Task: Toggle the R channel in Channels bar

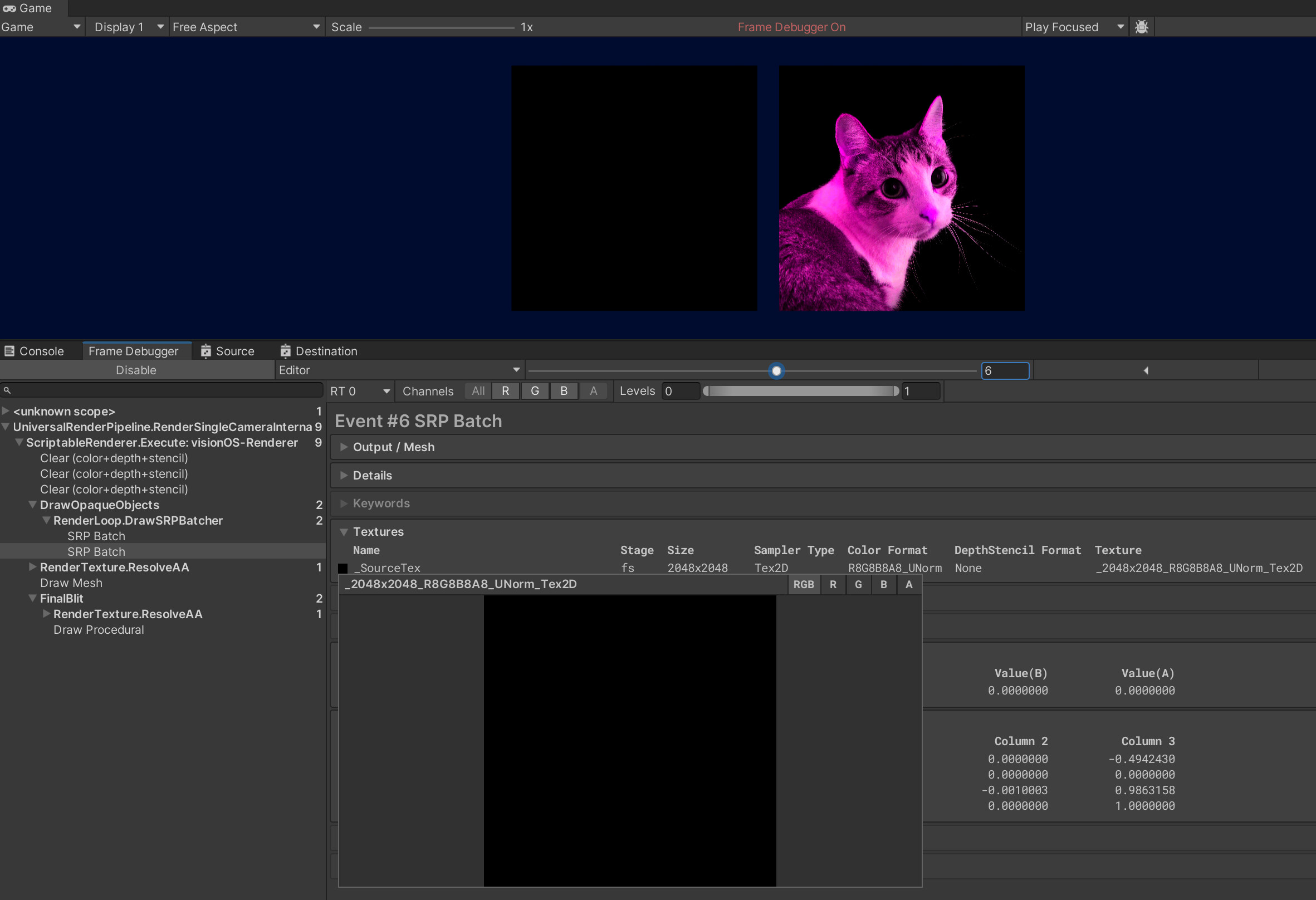Action: point(506,391)
